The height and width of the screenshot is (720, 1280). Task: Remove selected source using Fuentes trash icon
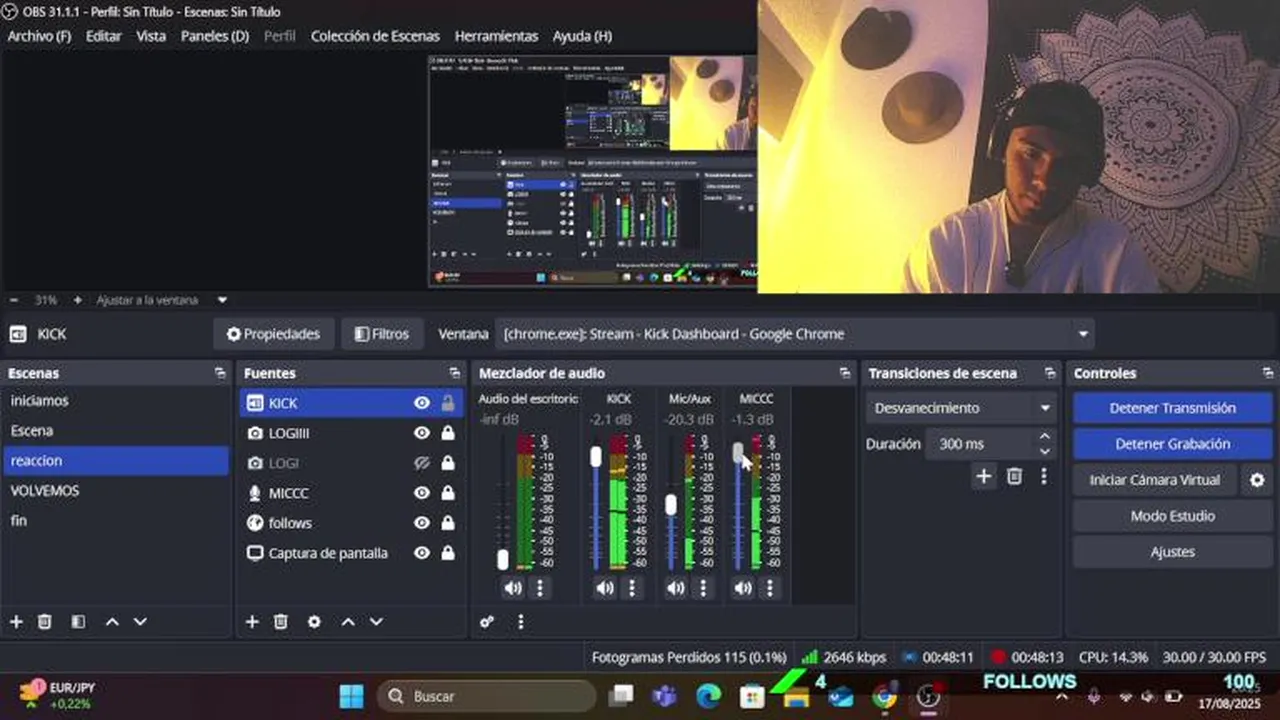(281, 622)
